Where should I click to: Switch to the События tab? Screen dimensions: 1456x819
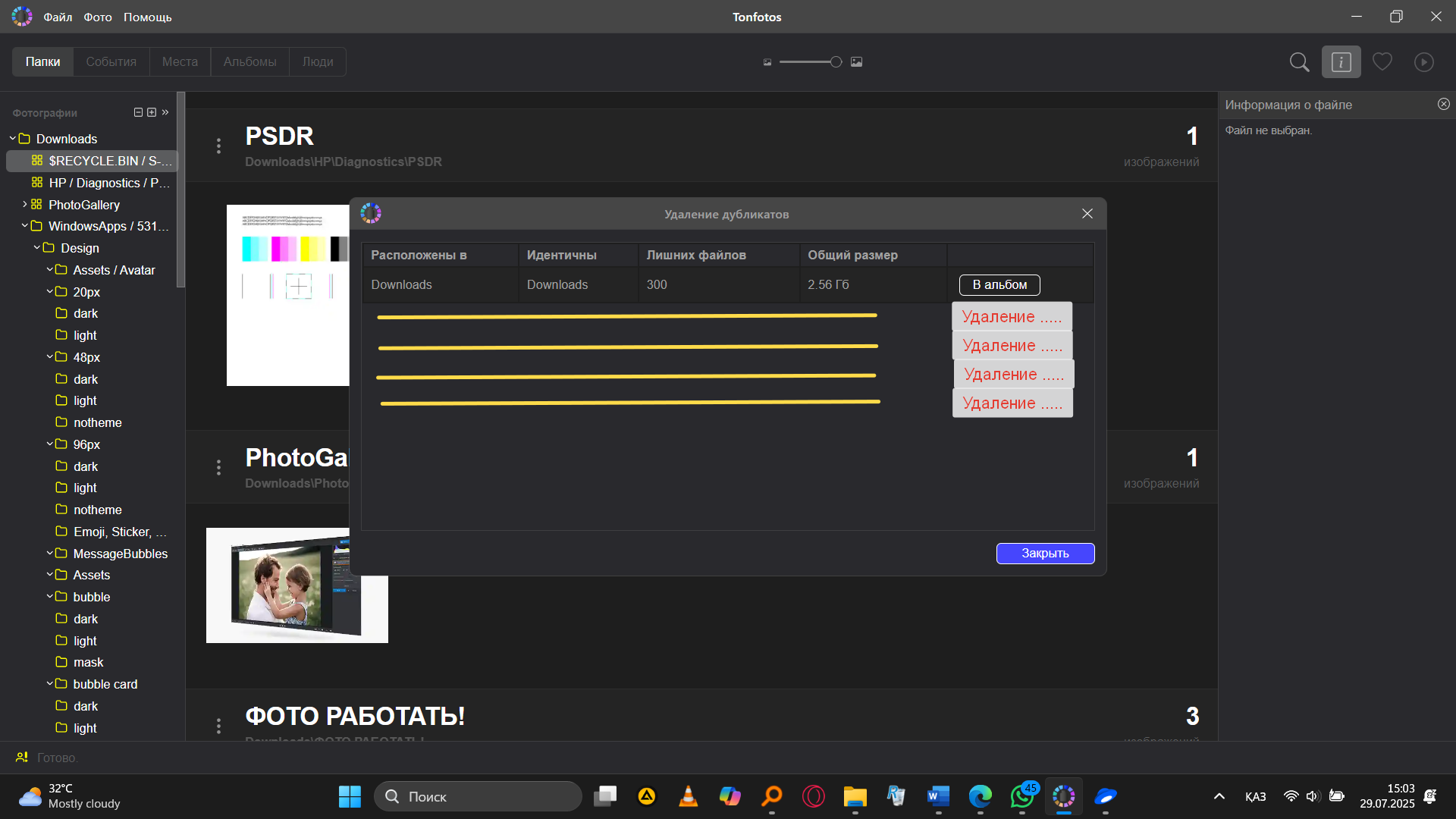point(111,61)
